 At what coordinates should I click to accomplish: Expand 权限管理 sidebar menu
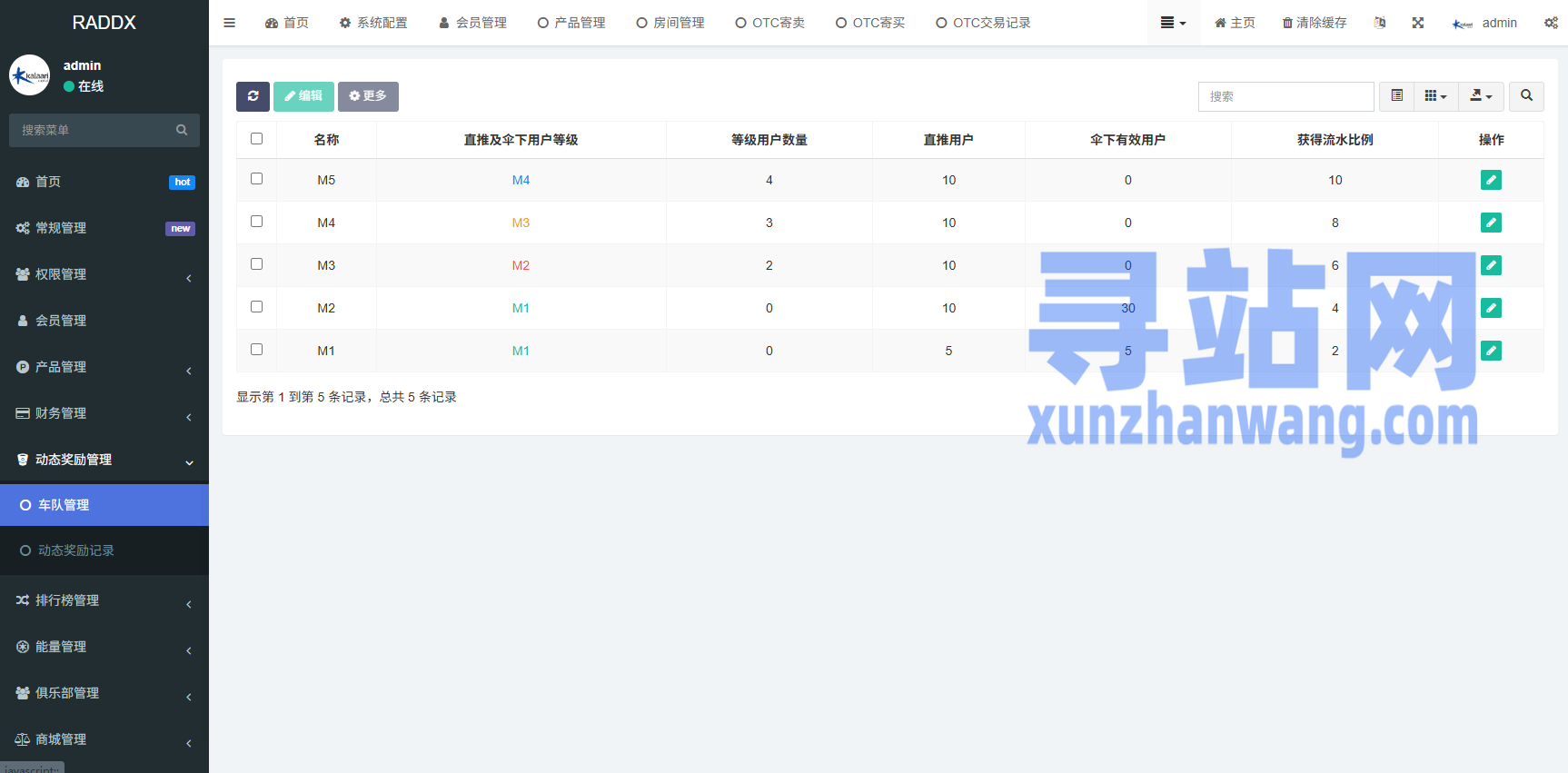[x=104, y=274]
